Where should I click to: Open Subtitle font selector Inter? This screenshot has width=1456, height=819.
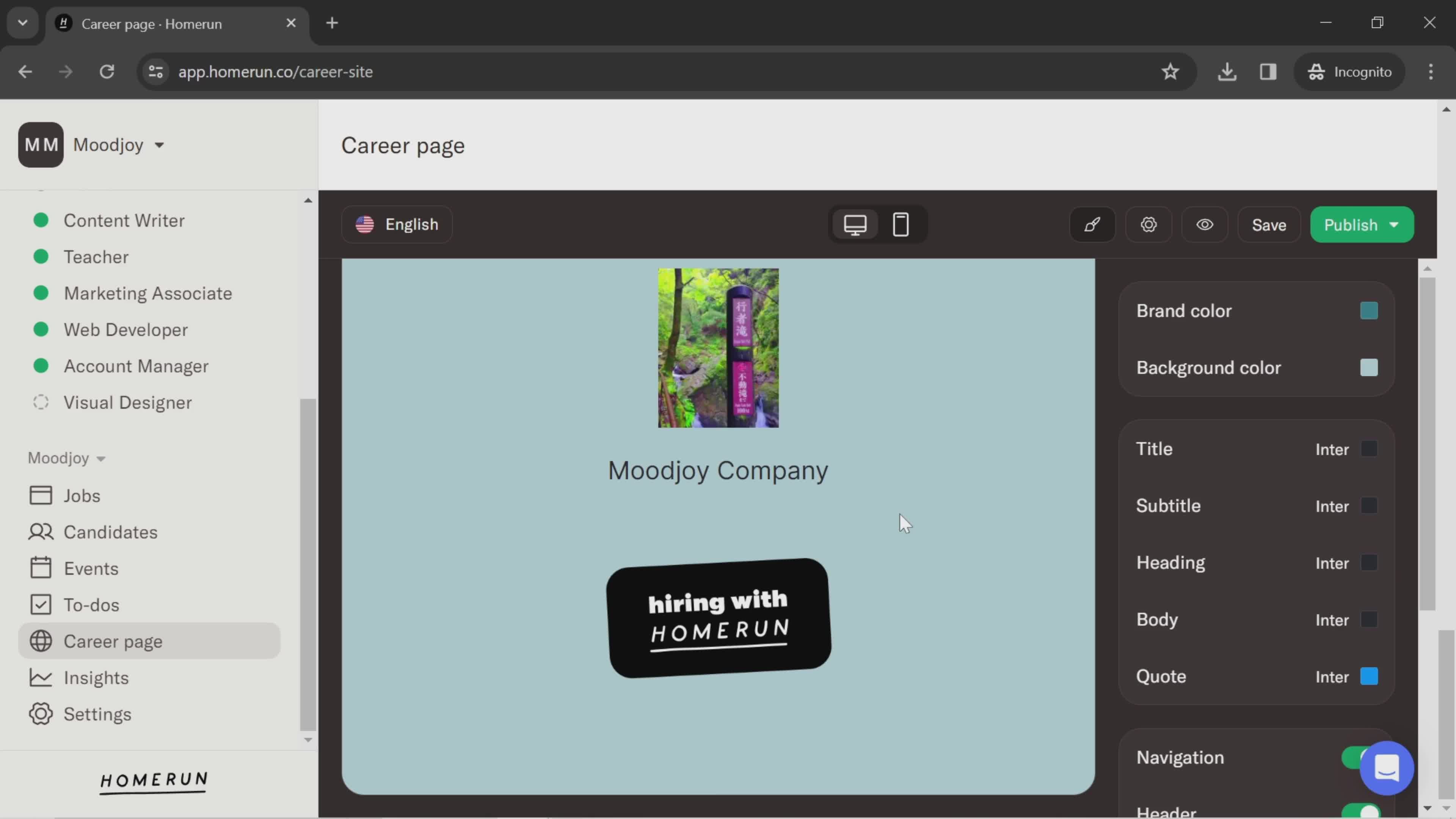[x=1332, y=507]
